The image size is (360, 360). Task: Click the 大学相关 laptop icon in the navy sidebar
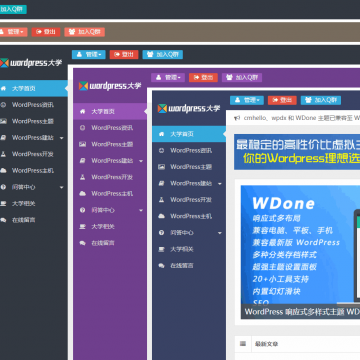pyautogui.click(x=161, y=249)
